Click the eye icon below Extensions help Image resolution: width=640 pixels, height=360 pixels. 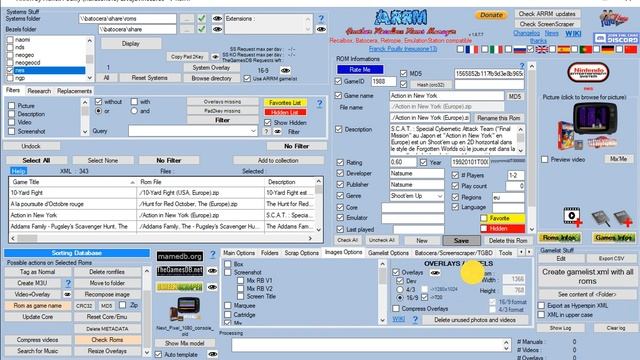point(321,29)
